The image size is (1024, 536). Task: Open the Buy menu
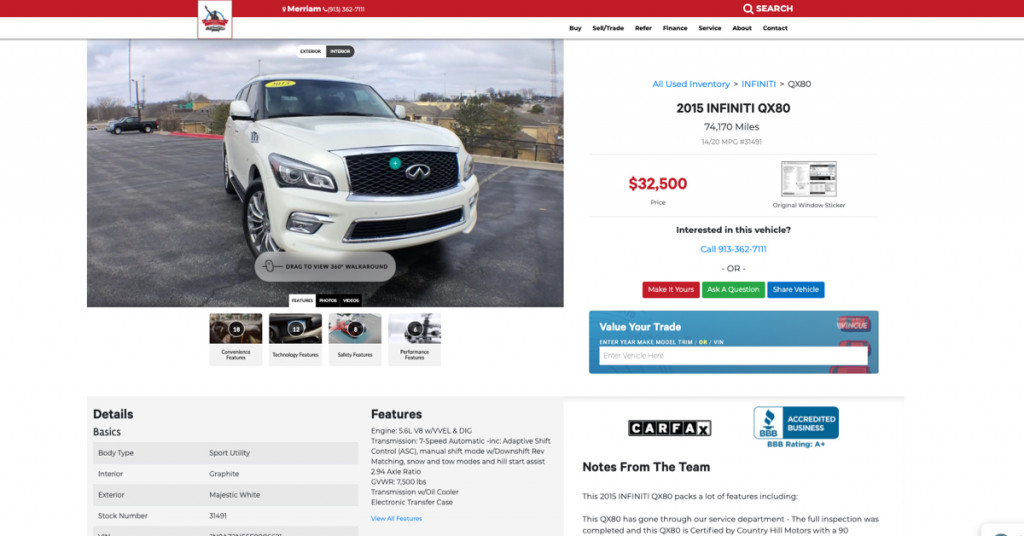575,28
